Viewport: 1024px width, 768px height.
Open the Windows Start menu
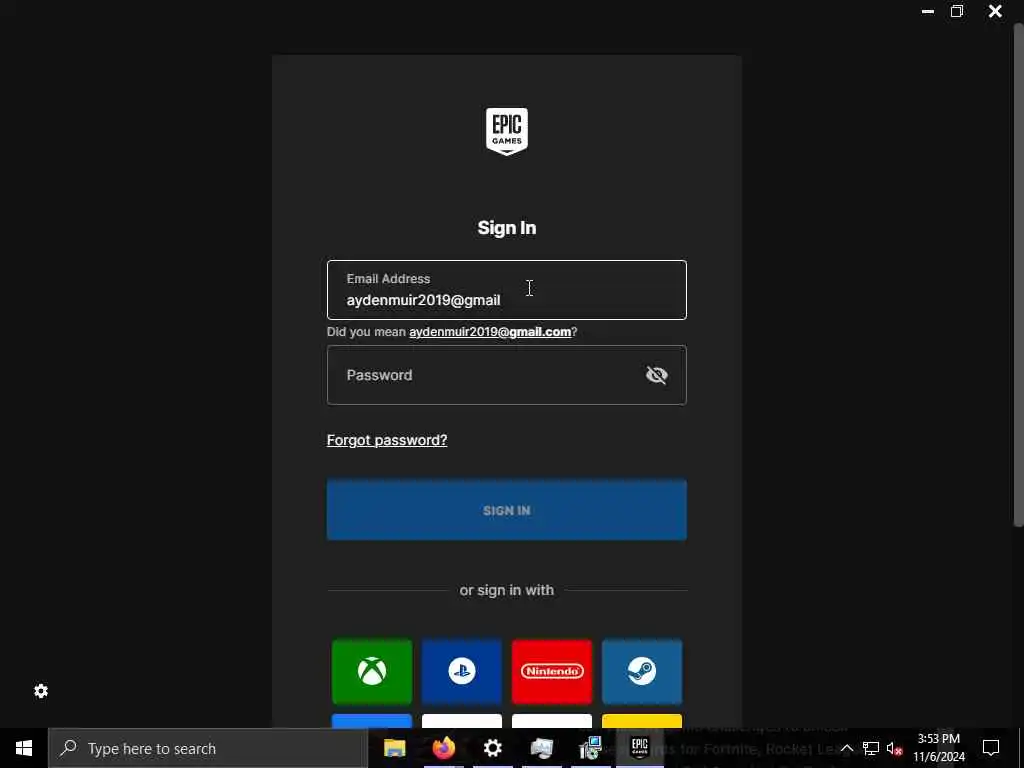(x=24, y=748)
